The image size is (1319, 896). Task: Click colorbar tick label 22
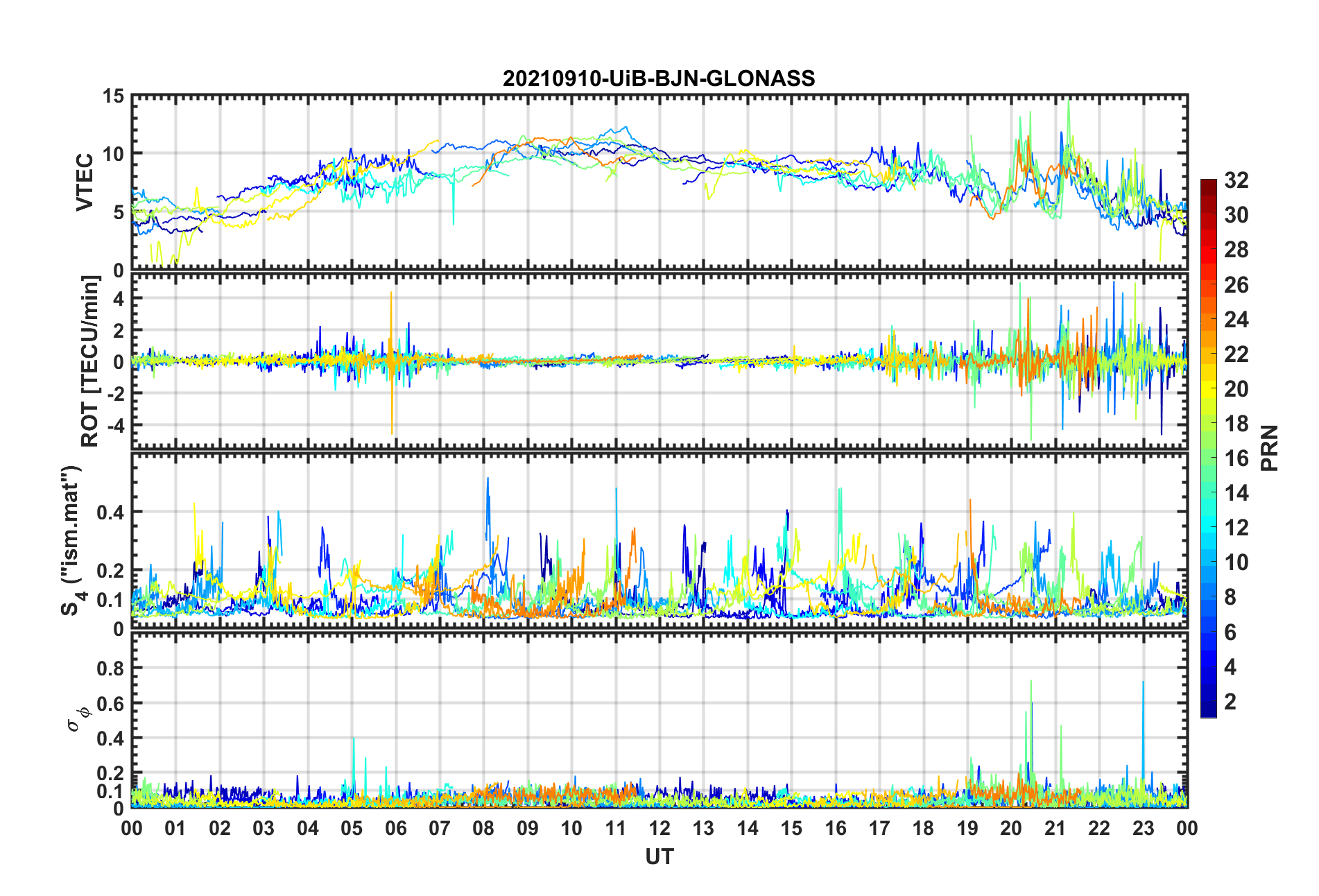(1236, 354)
